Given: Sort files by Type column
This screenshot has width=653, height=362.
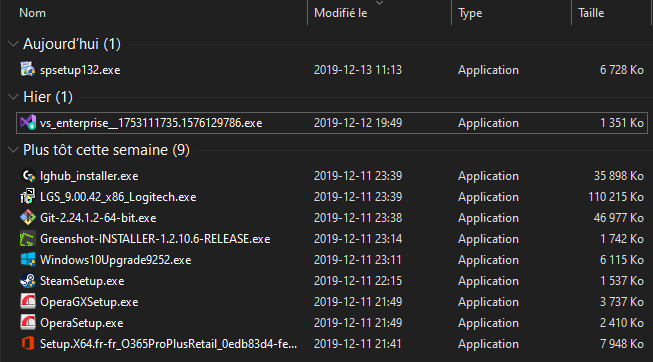Looking at the screenshot, I should 470,13.
